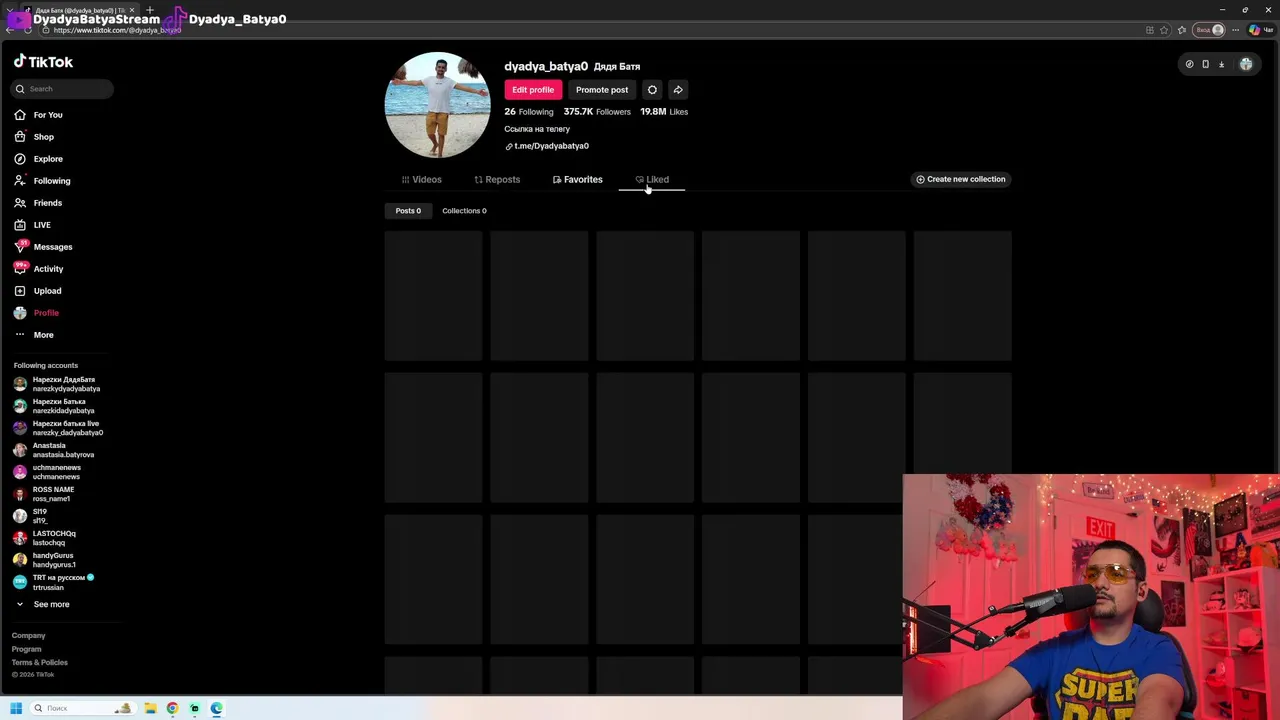Click the profile avatar photo
1280x720 pixels.
coord(437,105)
